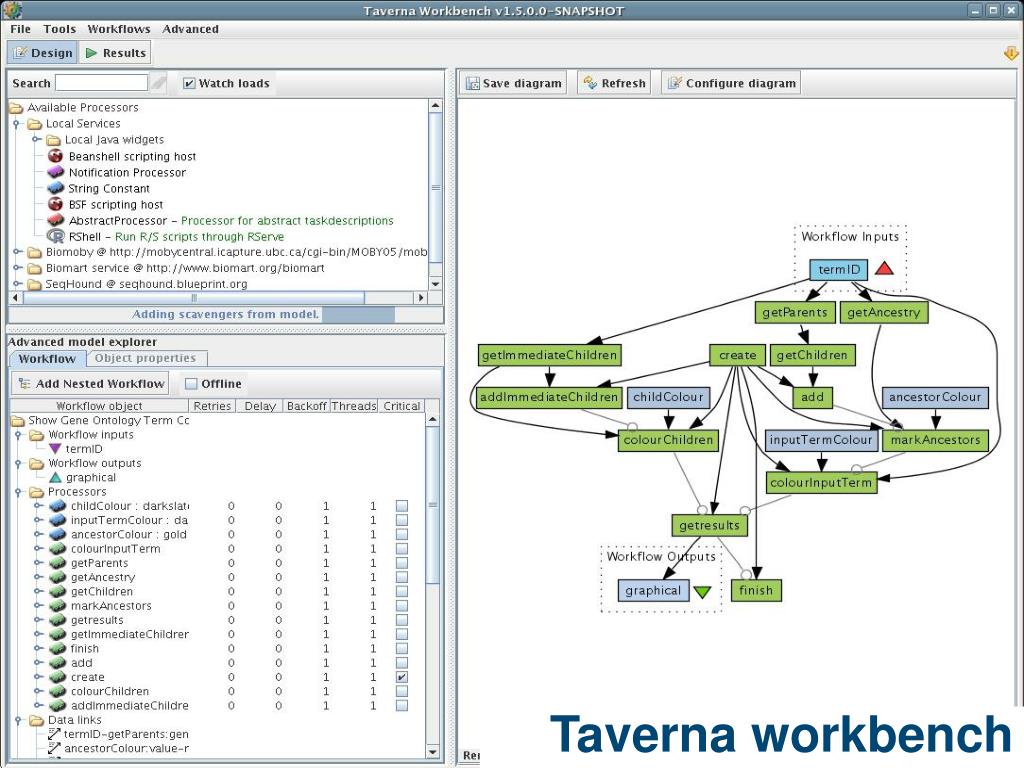Open the Advanced menu
This screenshot has width=1024, height=768.
click(x=191, y=29)
